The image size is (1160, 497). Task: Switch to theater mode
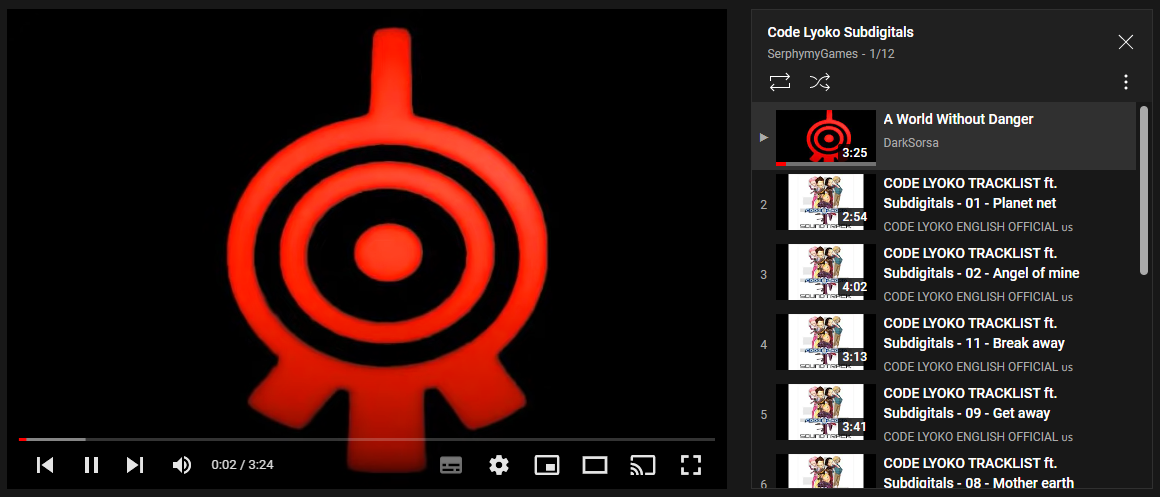point(595,465)
